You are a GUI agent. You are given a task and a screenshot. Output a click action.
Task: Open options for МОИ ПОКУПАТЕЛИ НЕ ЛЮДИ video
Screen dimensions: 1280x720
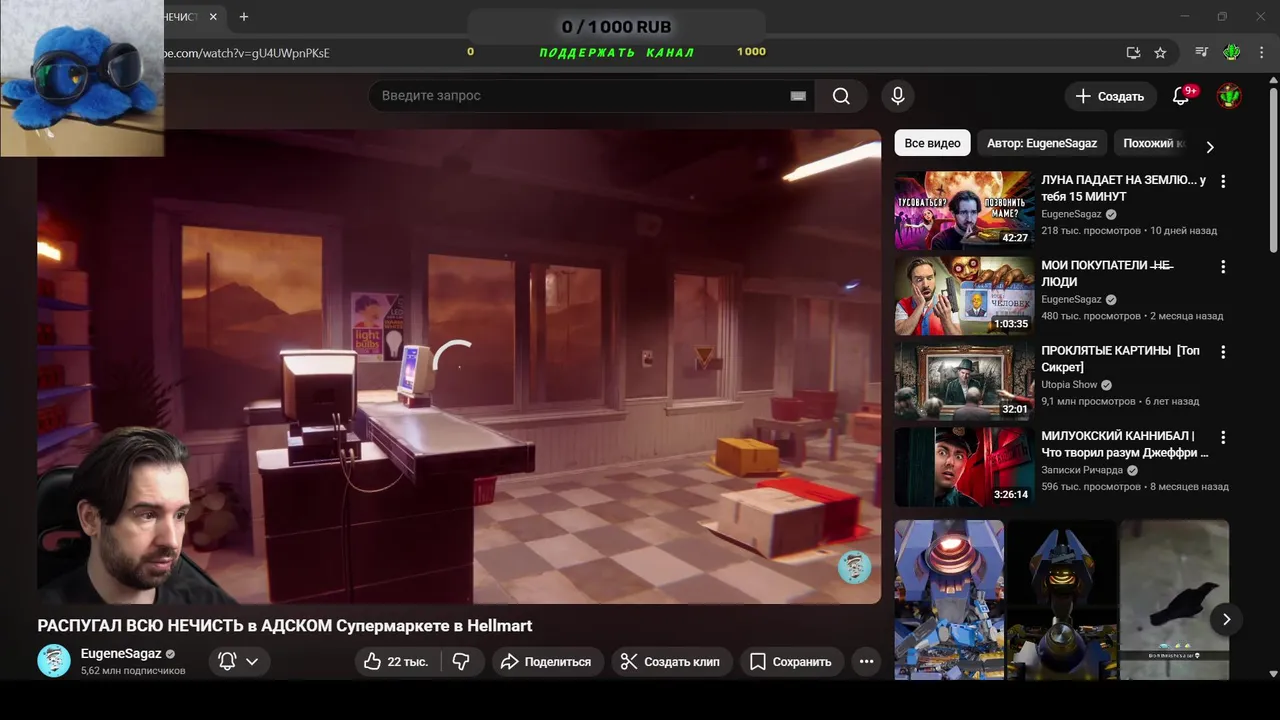click(x=1223, y=267)
